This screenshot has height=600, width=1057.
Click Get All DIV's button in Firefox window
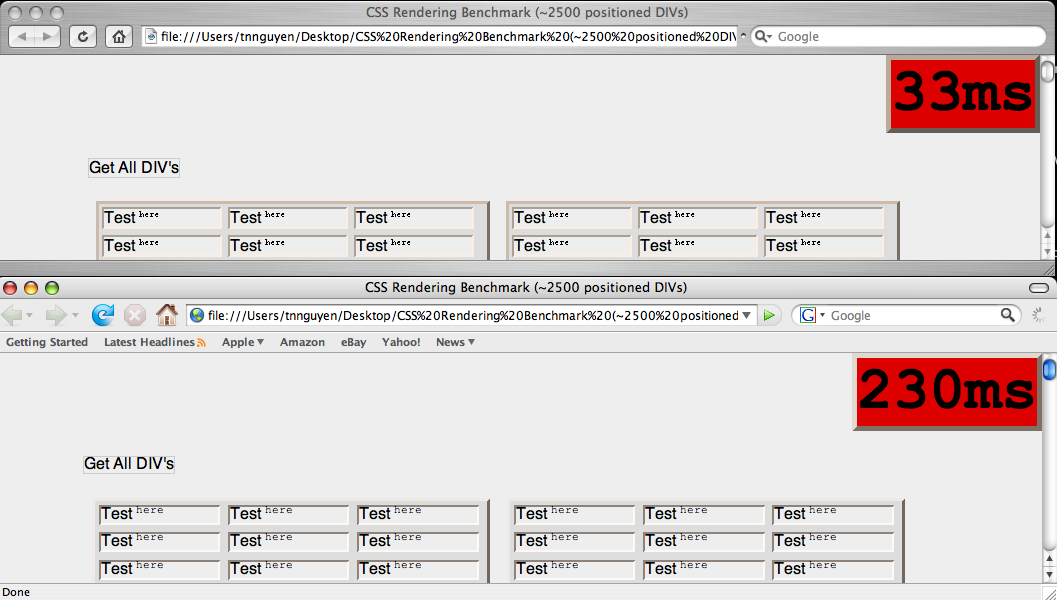(x=129, y=464)
